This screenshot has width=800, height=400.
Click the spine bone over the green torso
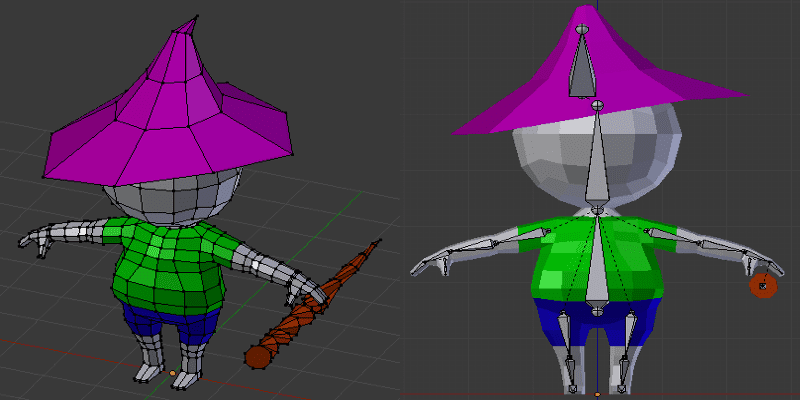(x=597, y=260)
